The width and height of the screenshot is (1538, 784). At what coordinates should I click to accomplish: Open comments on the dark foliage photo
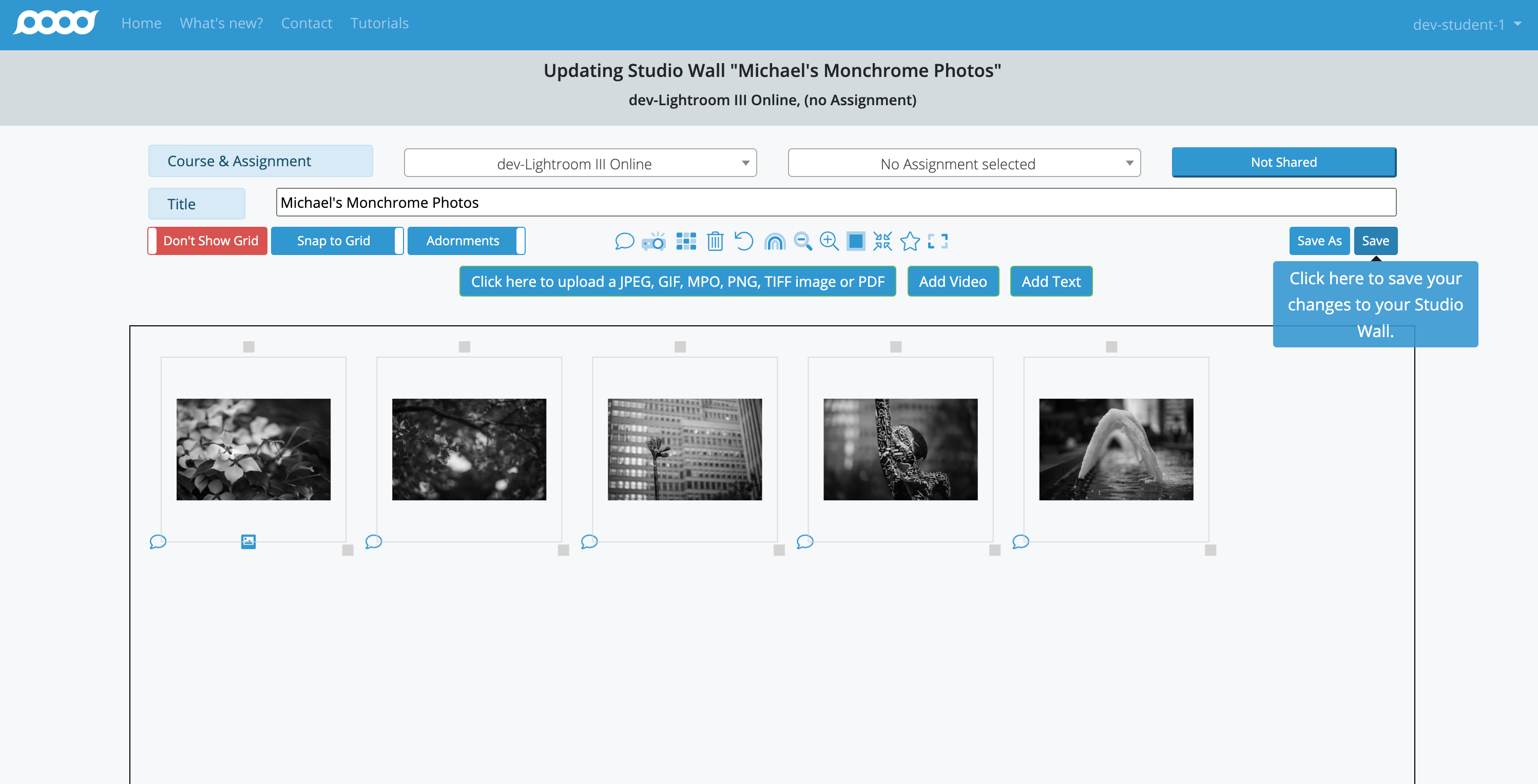(x=373, y=541)
